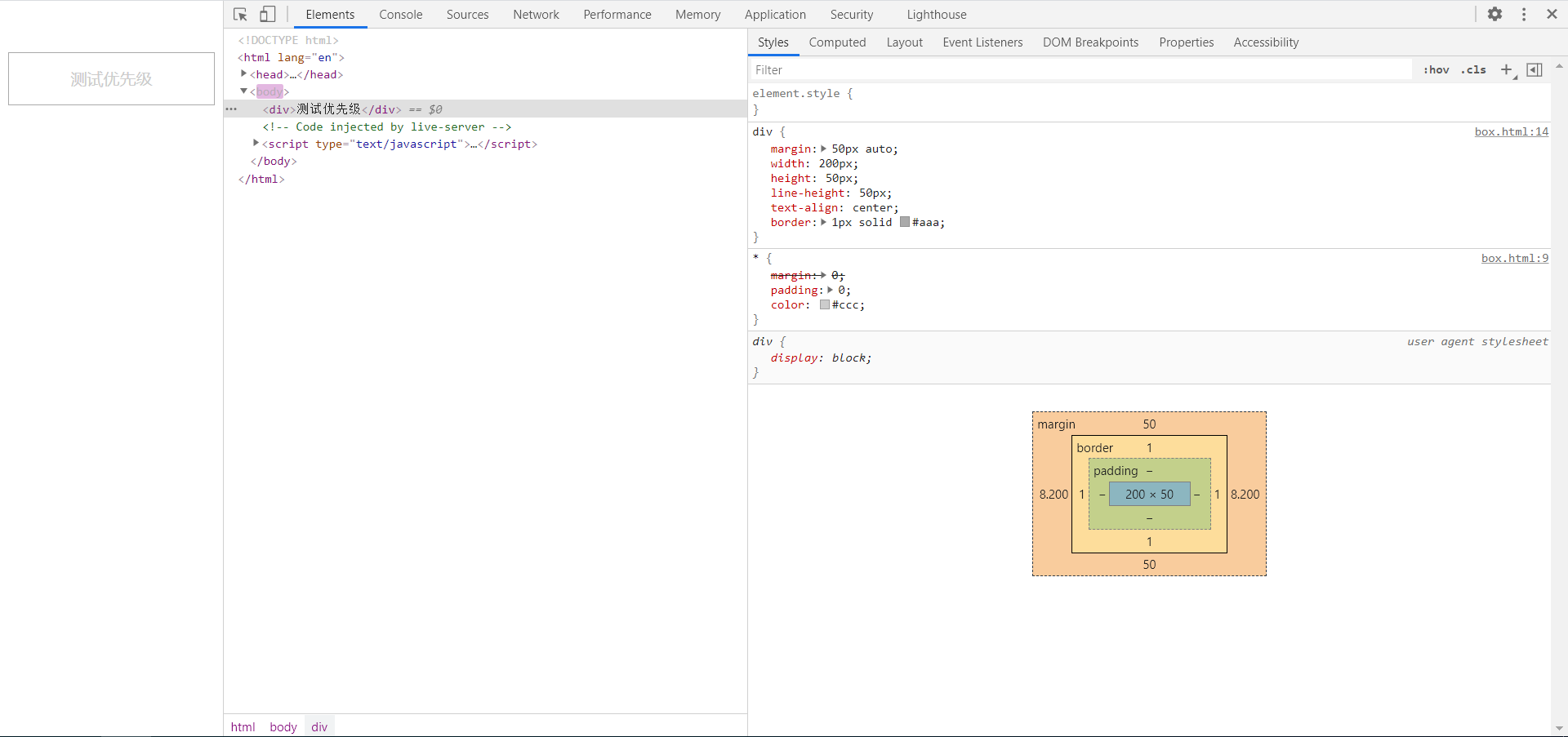This screenshot has height=737, width=1568.
Task: Open the Computed tab
Action: coord(837,42)
